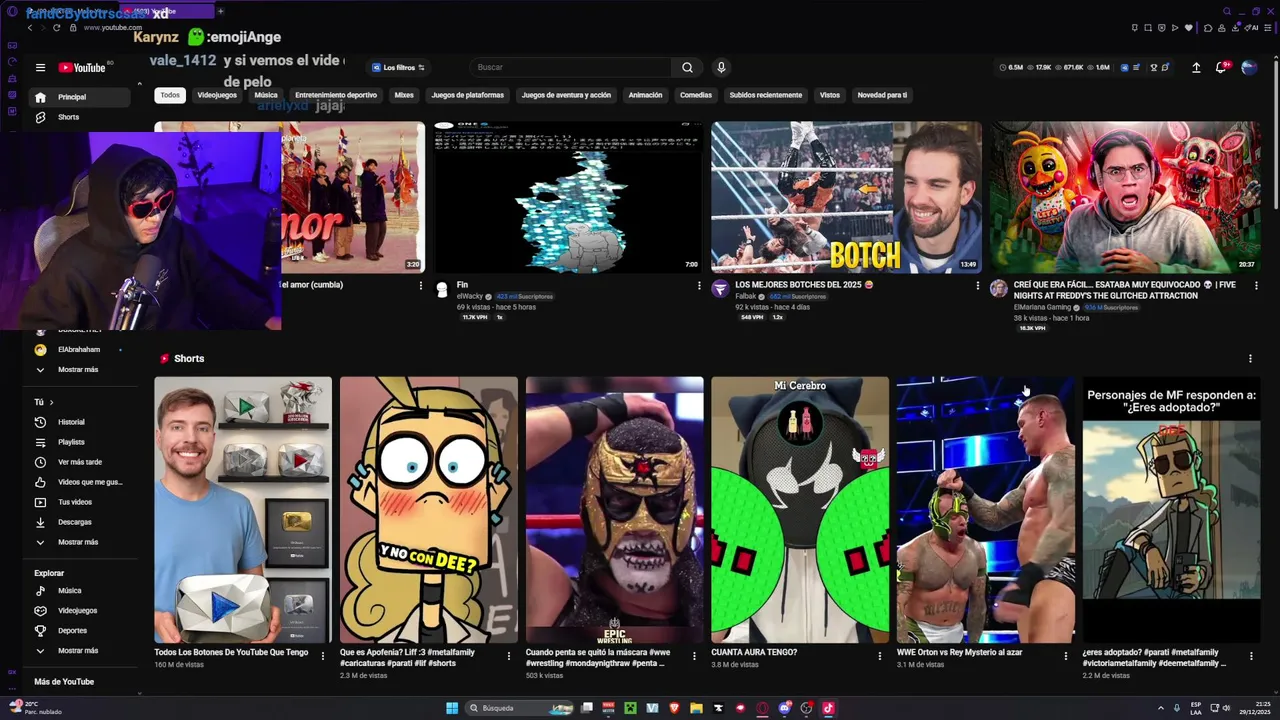Click the YouTube logo
The image size is (1280, 720).
[82, 68]
